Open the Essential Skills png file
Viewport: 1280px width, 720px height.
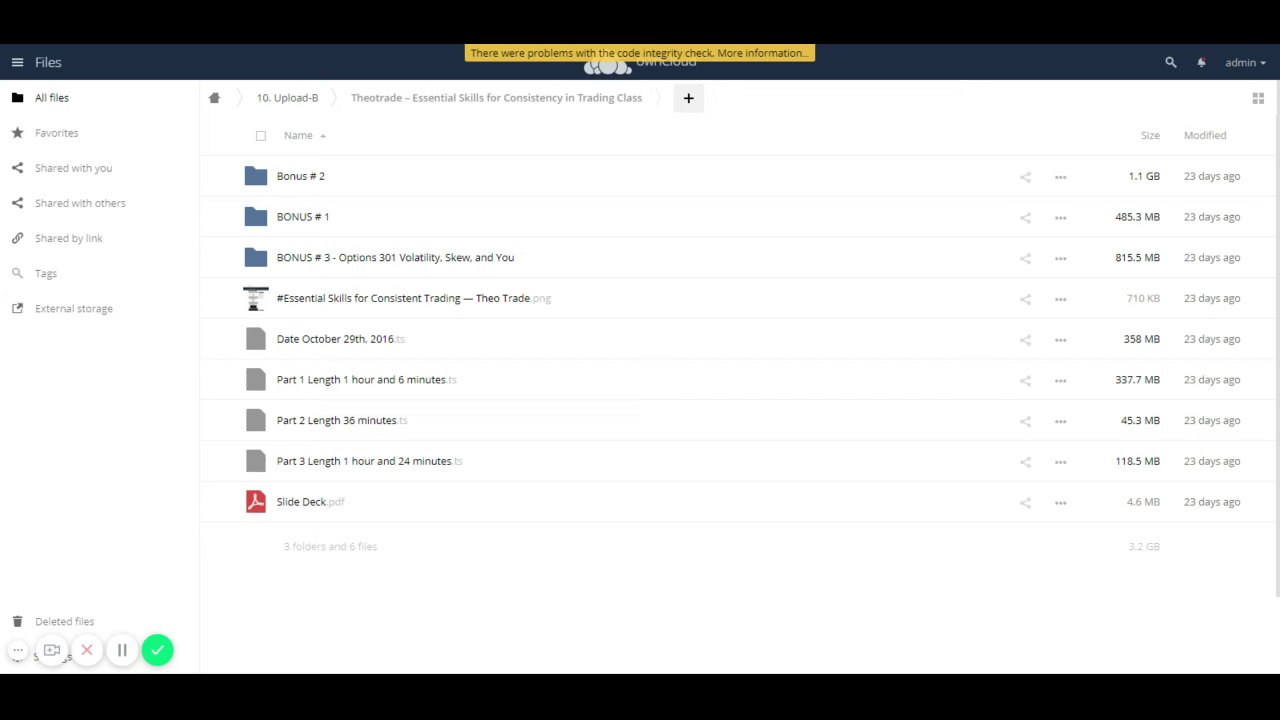point(414,298)
